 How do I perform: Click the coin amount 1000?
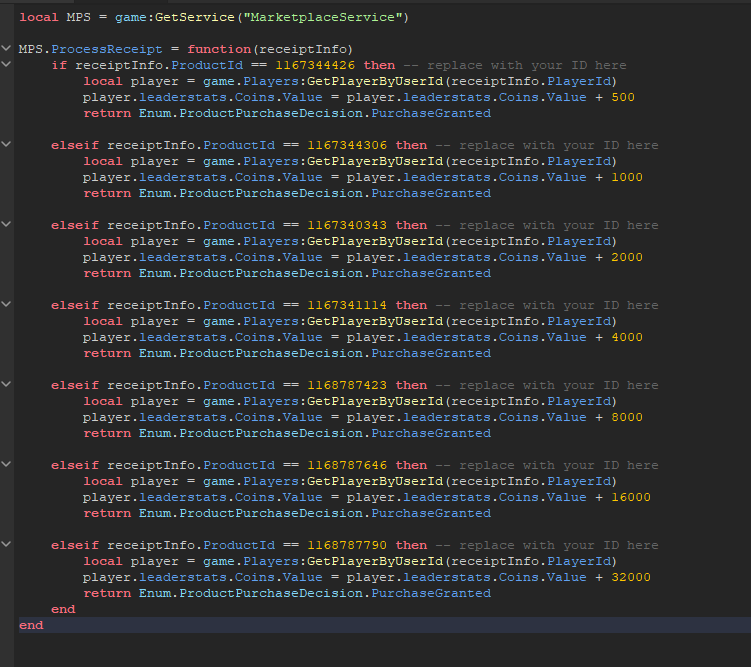point(627,177)
